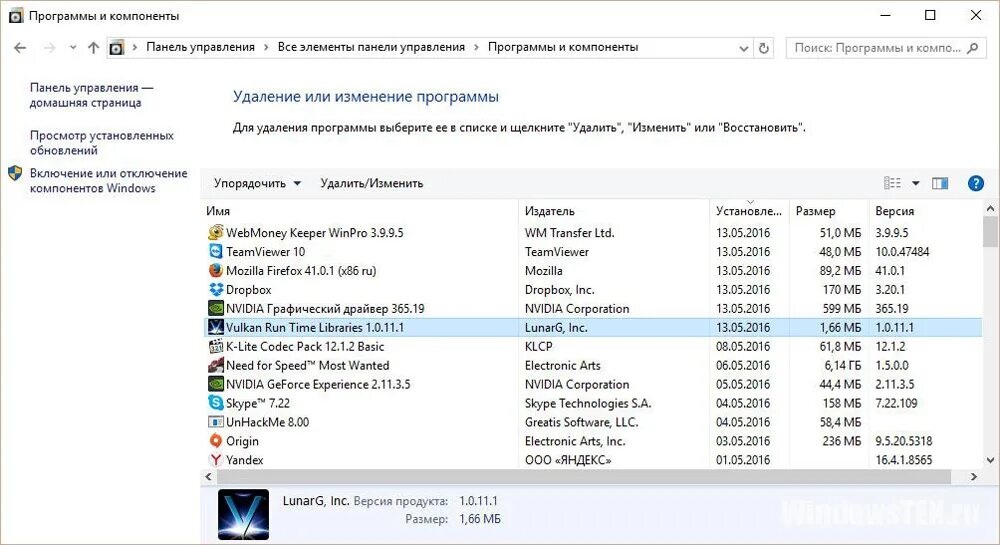The height and width of the screenshot is (545, 1000).
Task: Click the K-Lite Codec Pack icon
Action: click(x=216, y=346)
